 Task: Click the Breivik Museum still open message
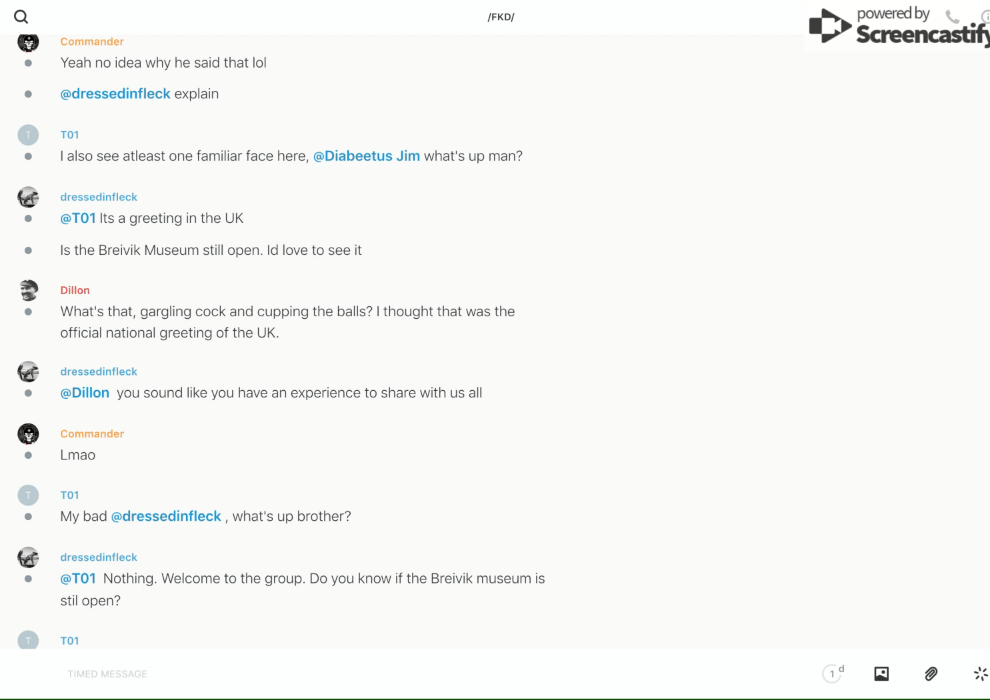[x=211, y=250]
